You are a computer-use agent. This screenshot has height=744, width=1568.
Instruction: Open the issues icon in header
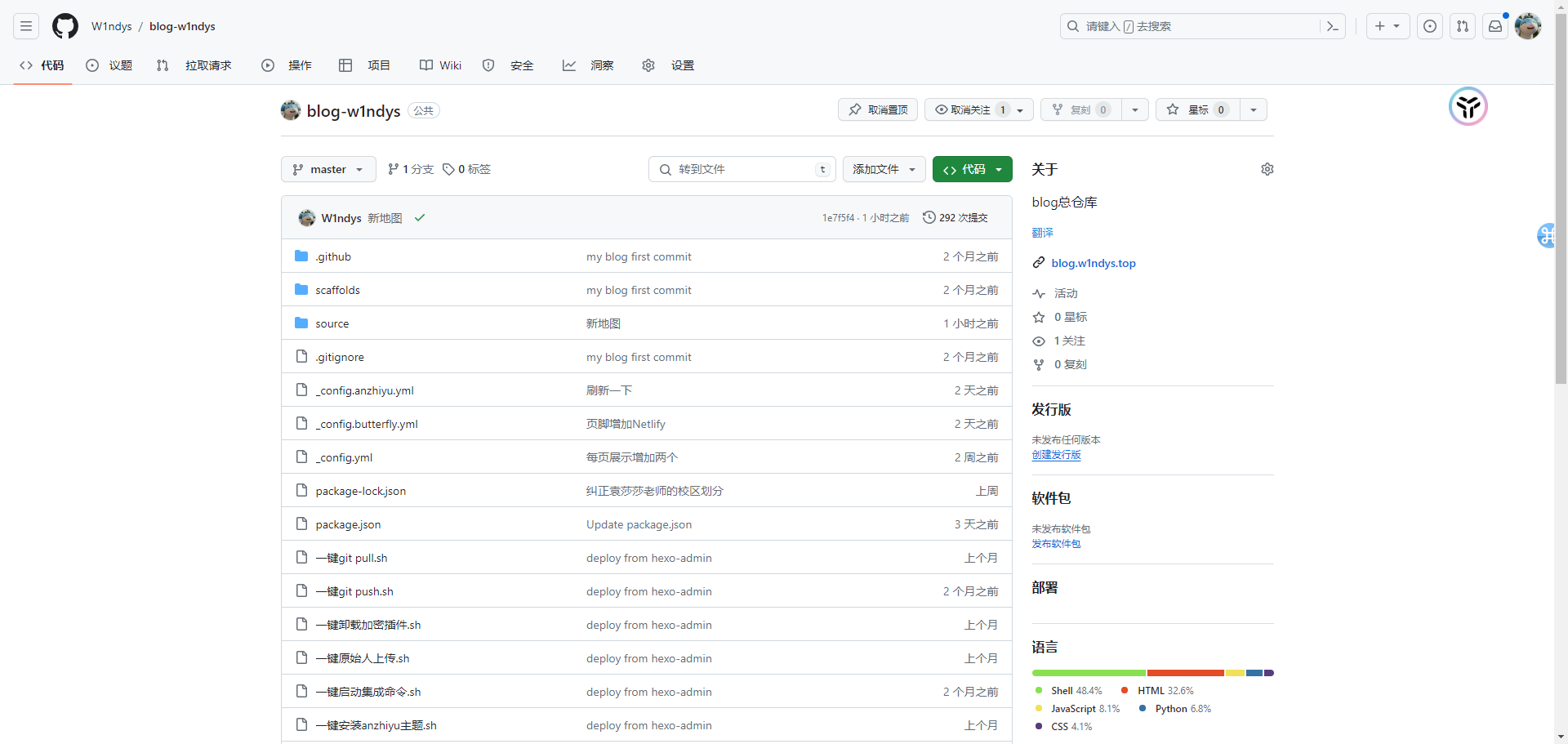1429,26
